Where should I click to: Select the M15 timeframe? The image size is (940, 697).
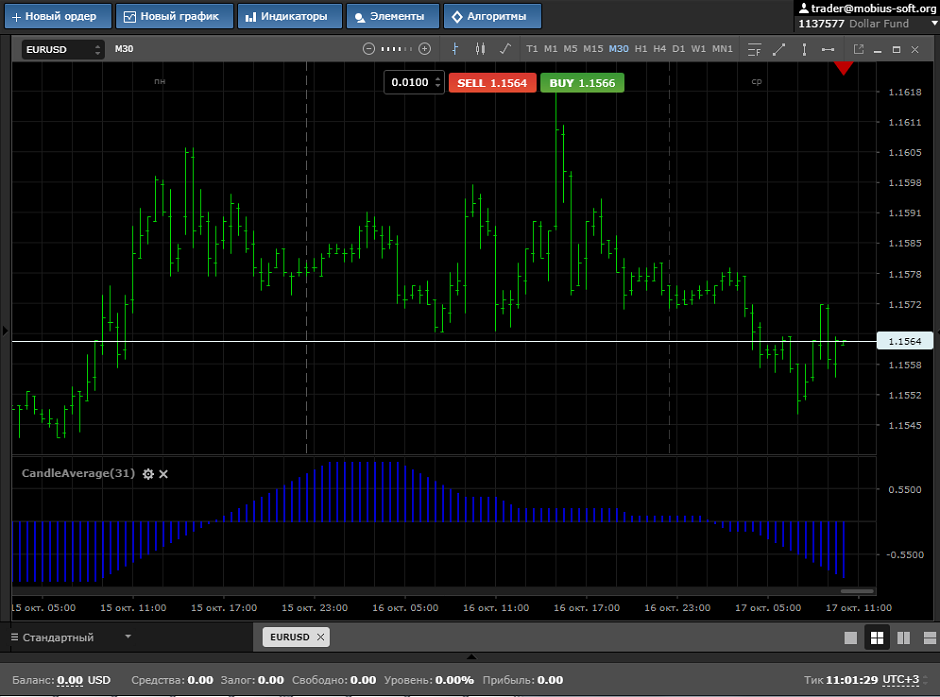pos(593,49)
